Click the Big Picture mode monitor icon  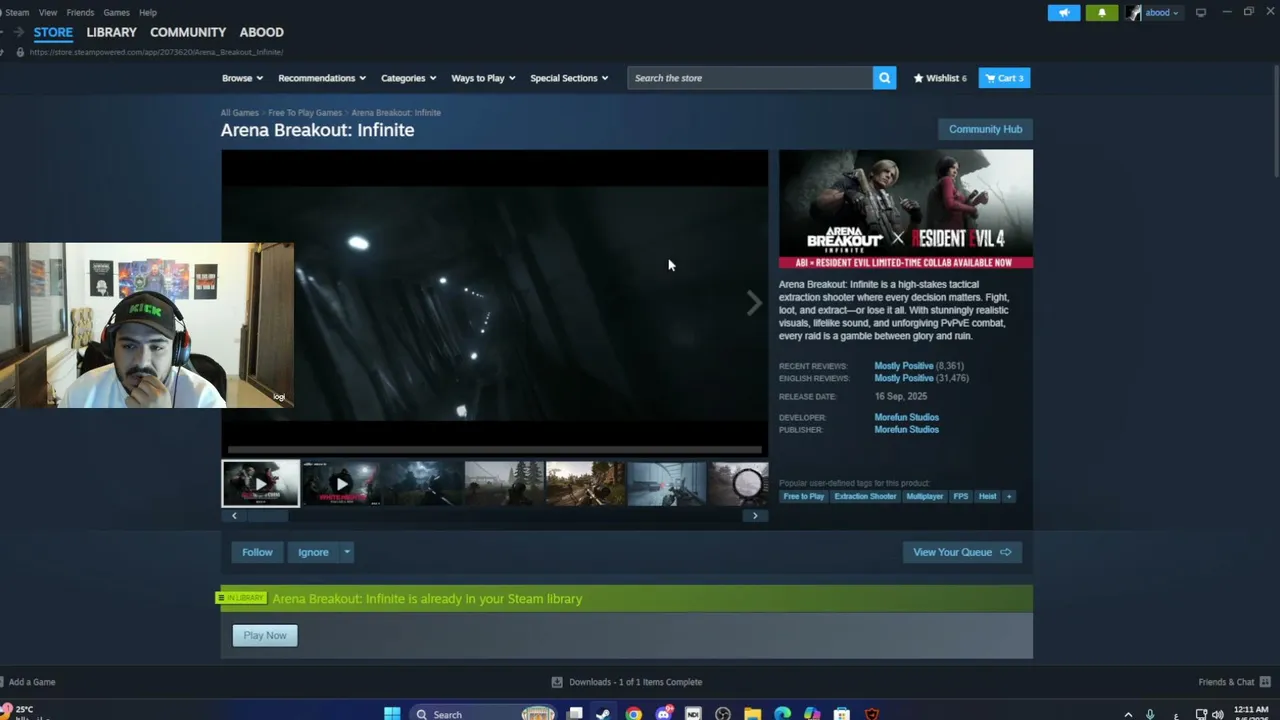point(1201,13)
